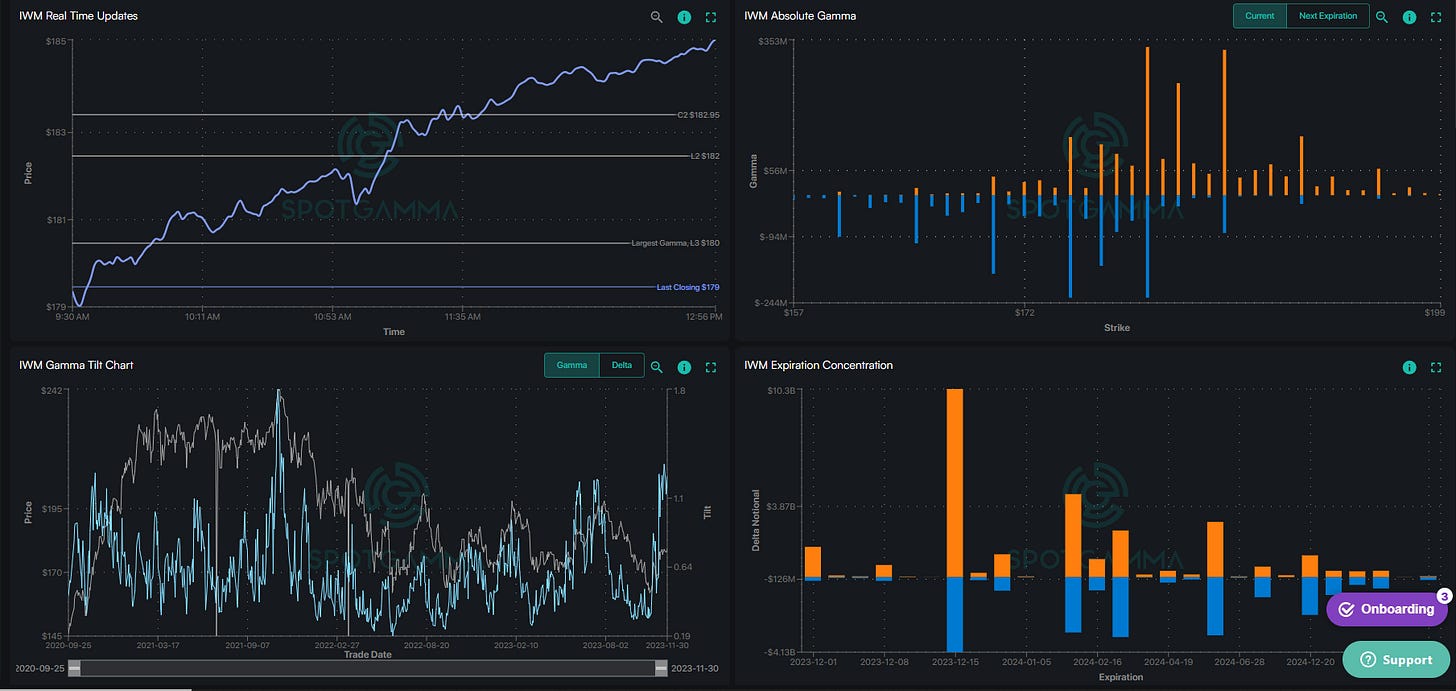Select the Current toggle in Absolute Gamma
Image resolution: width=1456 pixels, height=691 pixels.
pos(1259,16)
